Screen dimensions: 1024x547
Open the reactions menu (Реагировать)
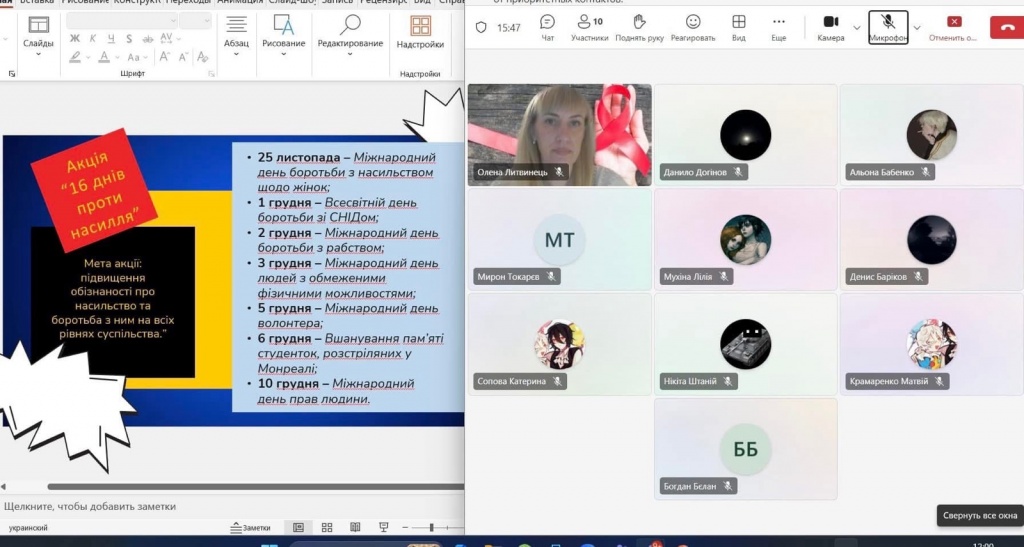[x=693, y=27]
